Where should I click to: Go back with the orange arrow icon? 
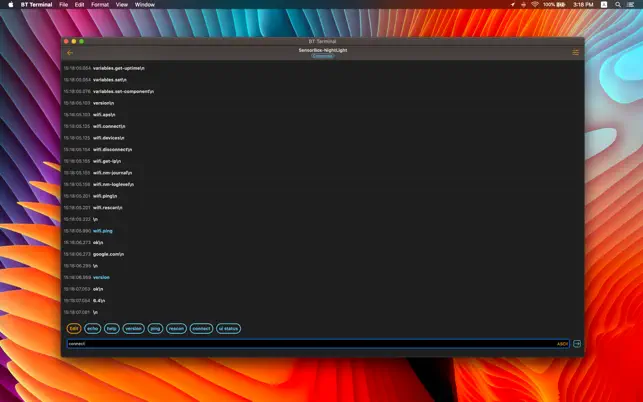click(70, 53)
